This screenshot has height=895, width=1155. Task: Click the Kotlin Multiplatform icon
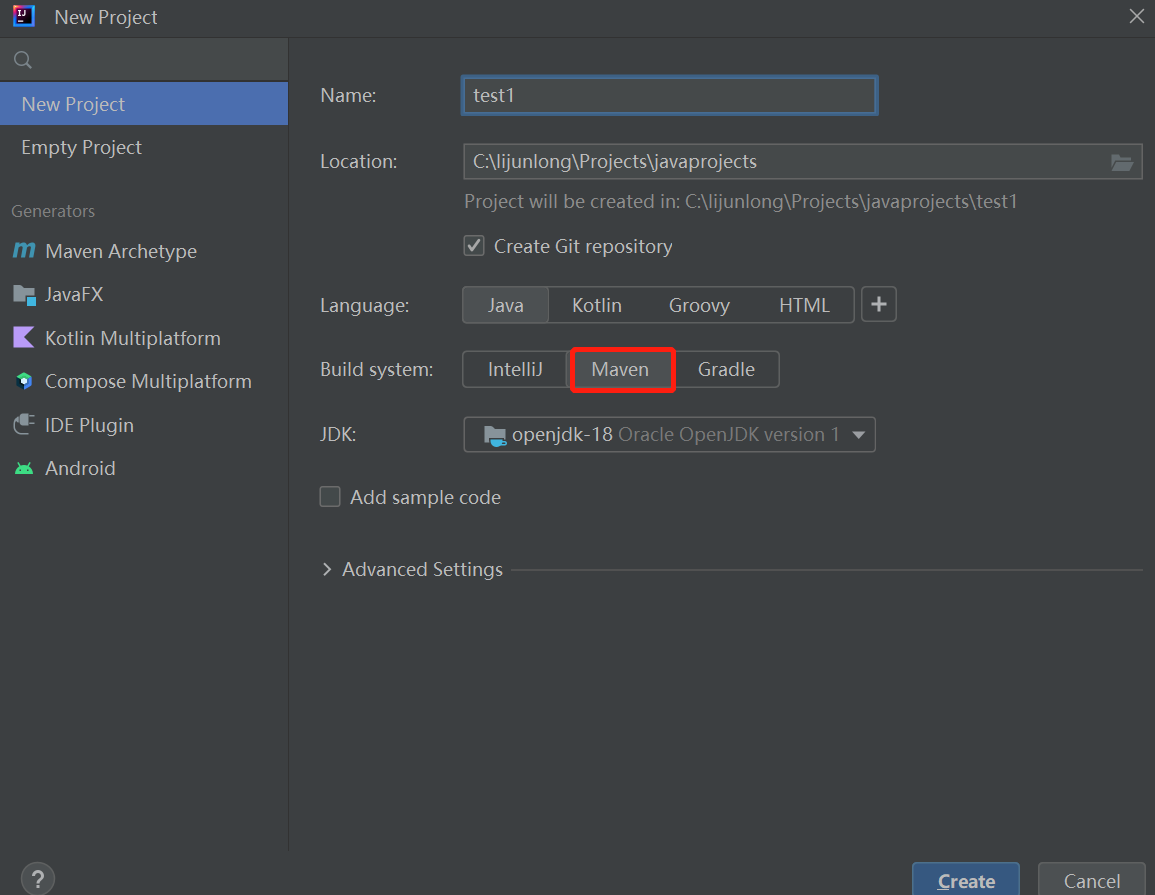point(23,338)
